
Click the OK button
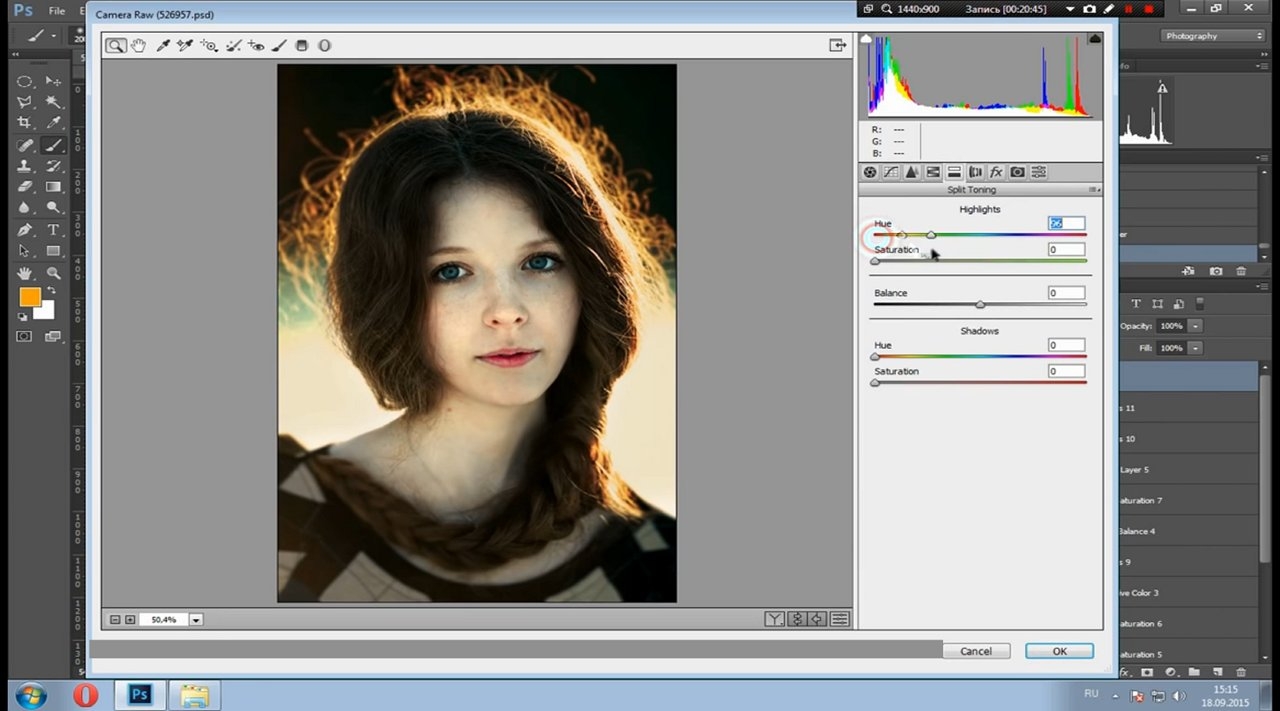[1059, 651]
